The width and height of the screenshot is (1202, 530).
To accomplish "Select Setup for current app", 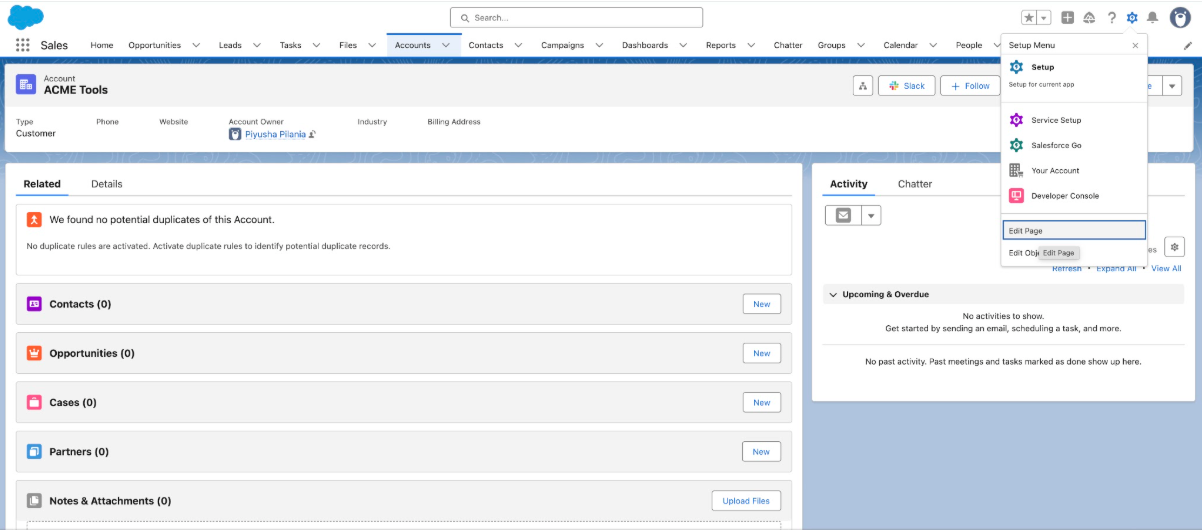I will point(1074,74).
